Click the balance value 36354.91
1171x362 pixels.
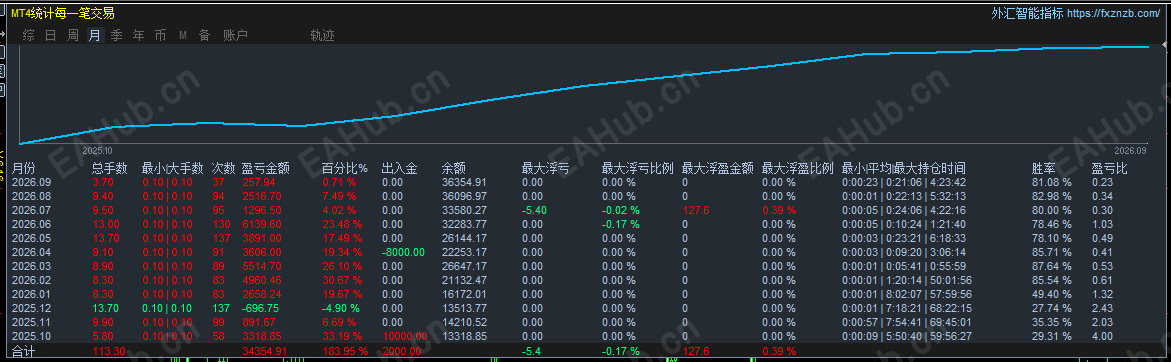[x=464, y=181]
